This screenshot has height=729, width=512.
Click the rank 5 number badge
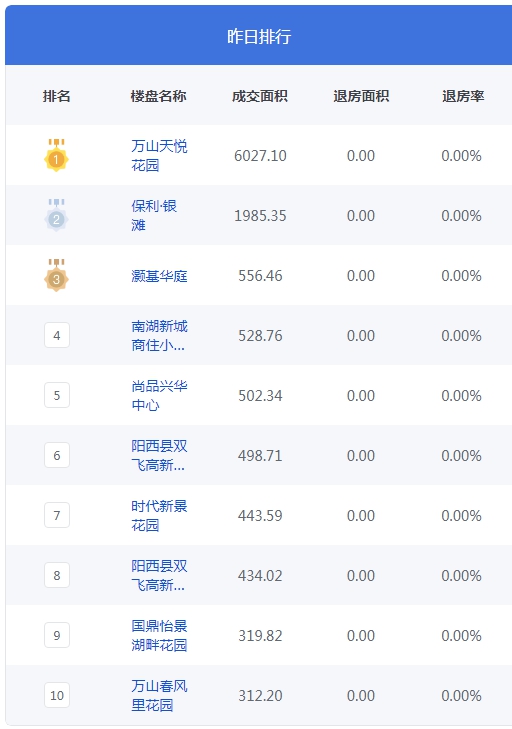[57, 395]
